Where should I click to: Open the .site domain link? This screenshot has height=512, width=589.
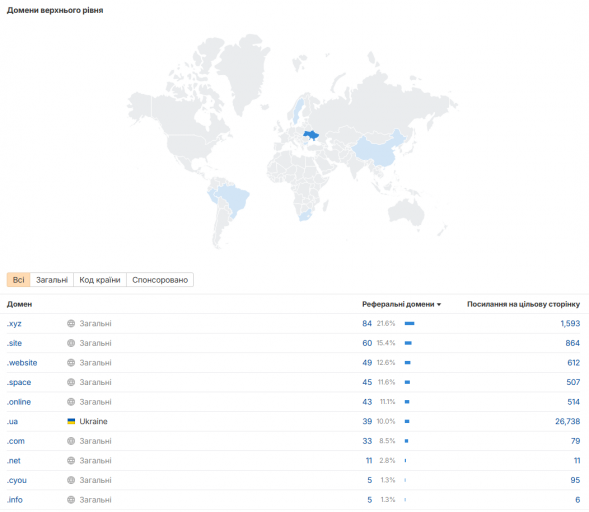click(14, 343)
